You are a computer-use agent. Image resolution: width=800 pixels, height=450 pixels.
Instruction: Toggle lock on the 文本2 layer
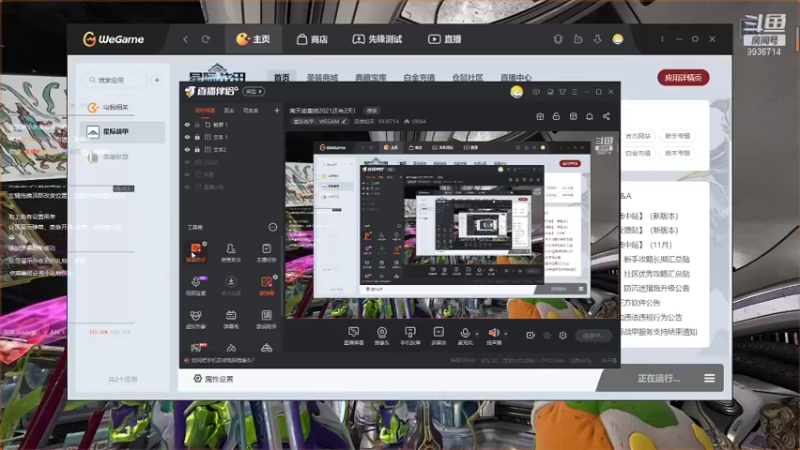coord(197,149)
